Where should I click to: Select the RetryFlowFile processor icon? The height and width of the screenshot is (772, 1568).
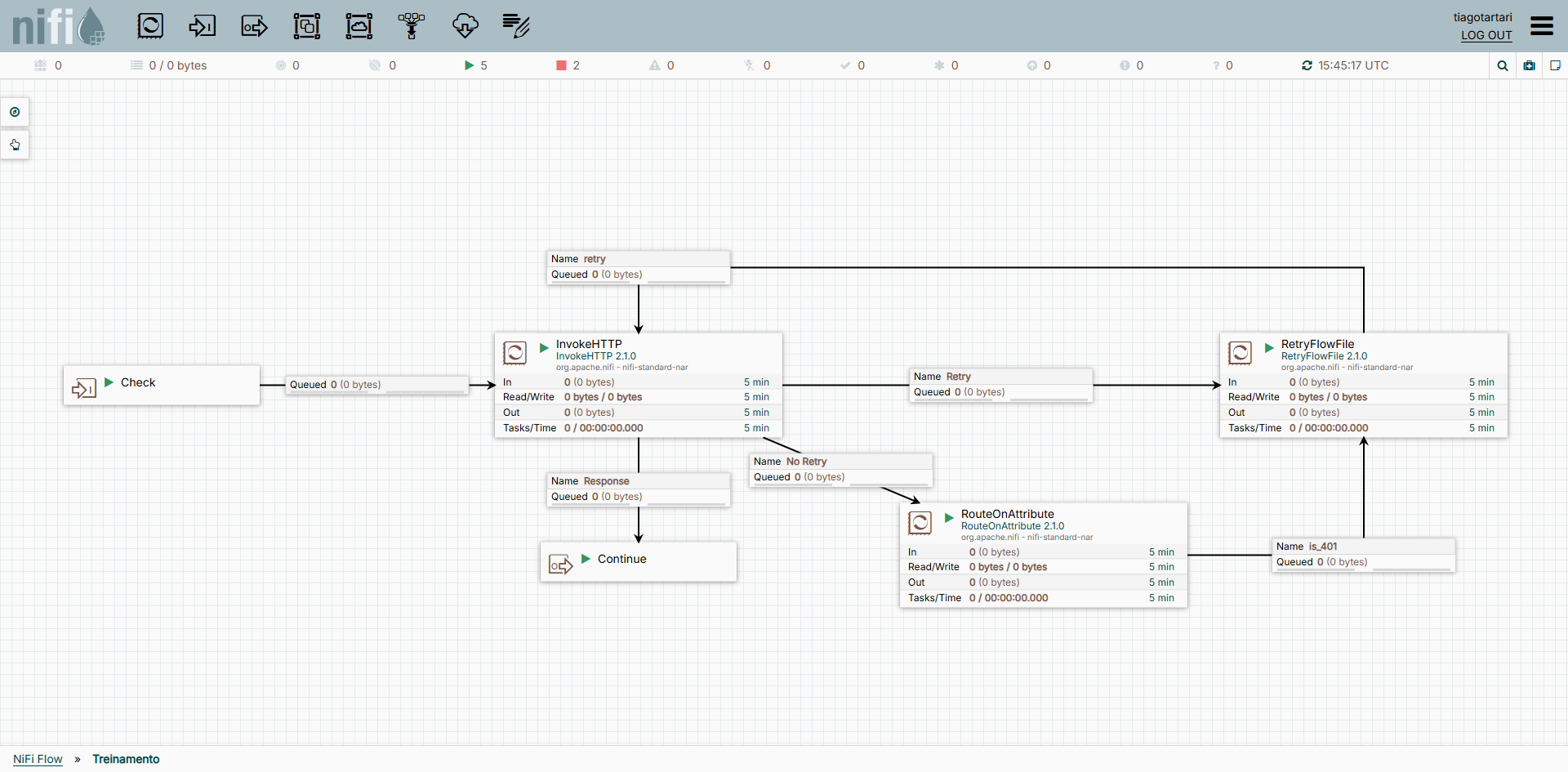(x=1240, y=353)
